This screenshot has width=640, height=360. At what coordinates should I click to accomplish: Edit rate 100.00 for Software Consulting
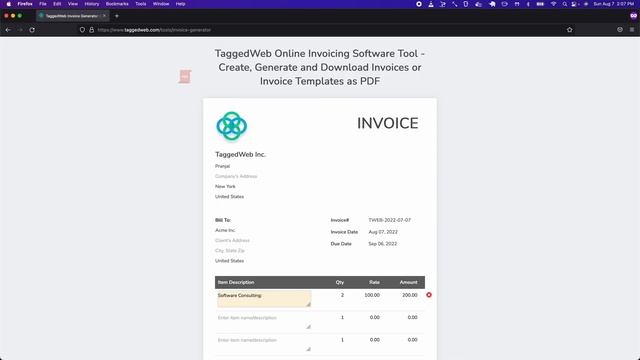372,295
